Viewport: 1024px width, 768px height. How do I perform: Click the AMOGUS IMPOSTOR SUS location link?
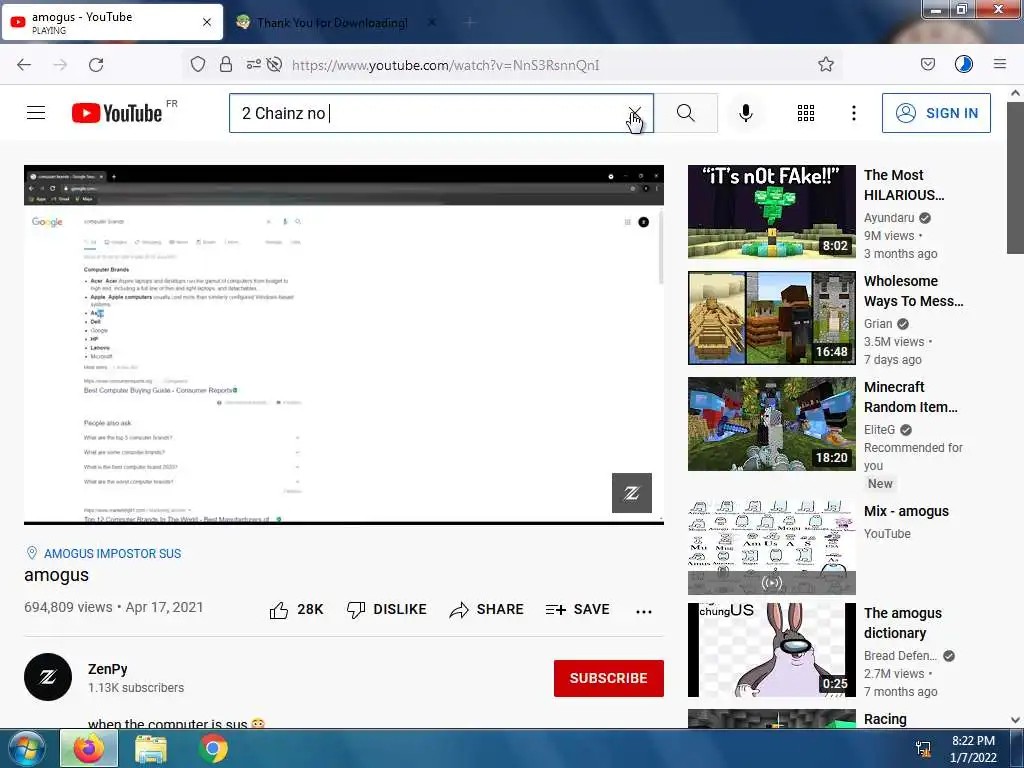click(112, 553)
